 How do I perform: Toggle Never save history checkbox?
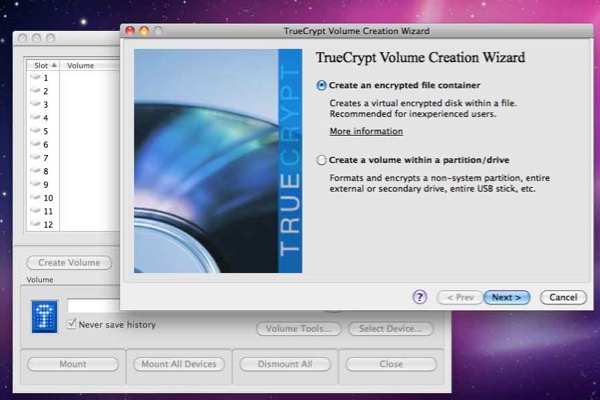click(x=71, y=324)
